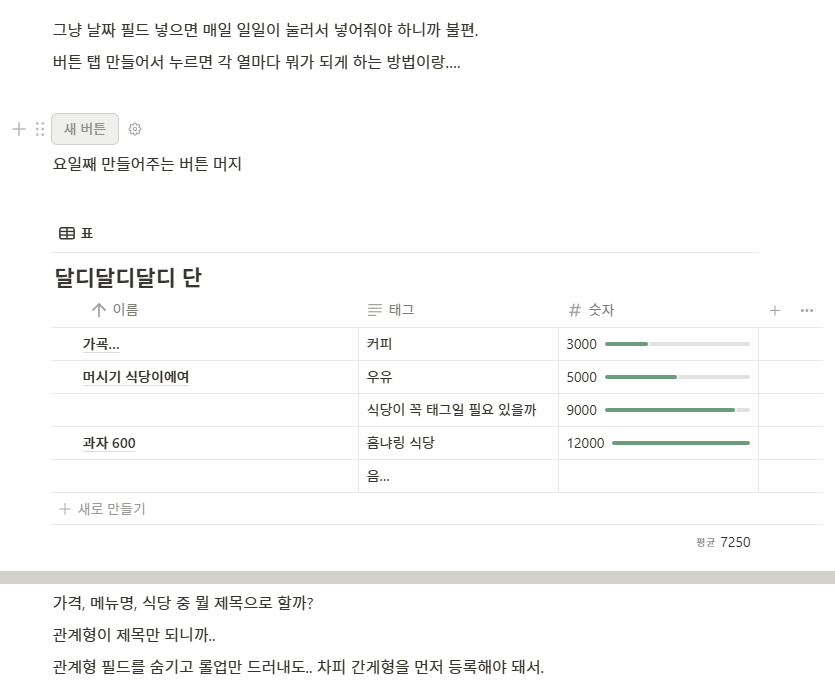Click the line starting 관계형 필드를 숨기고
Image resolution: width=835 pixels, height=686 pixels.
[x=298, y=667]
